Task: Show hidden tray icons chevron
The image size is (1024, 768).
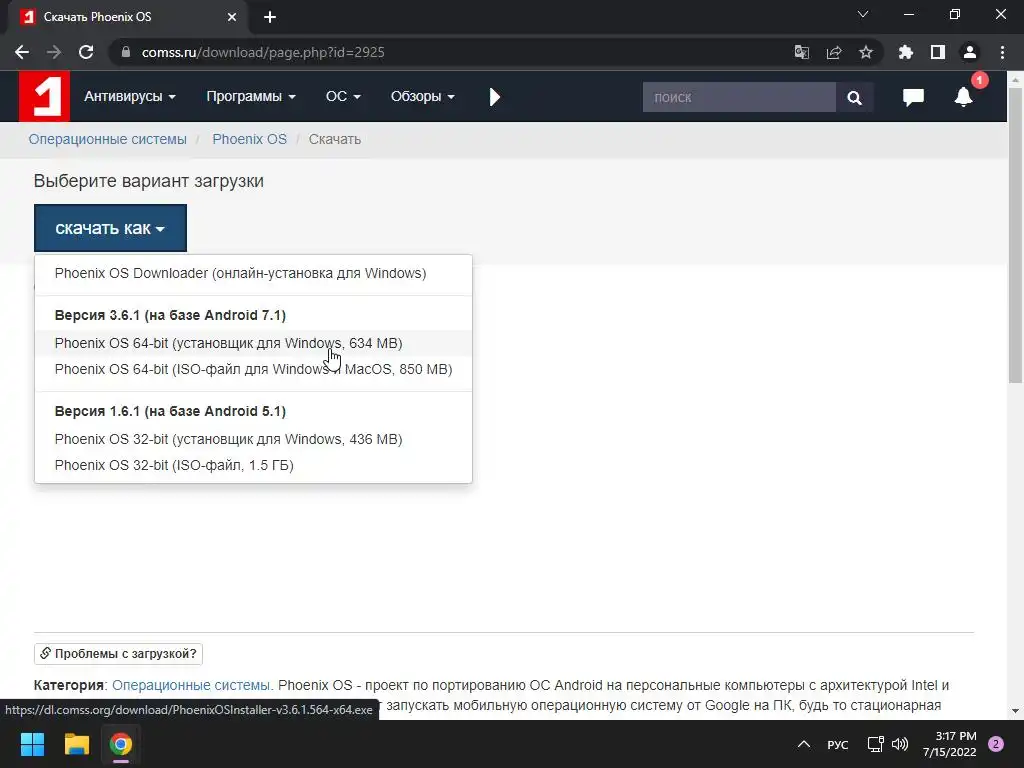Action: pyautogui.click(x=804, y=744)
